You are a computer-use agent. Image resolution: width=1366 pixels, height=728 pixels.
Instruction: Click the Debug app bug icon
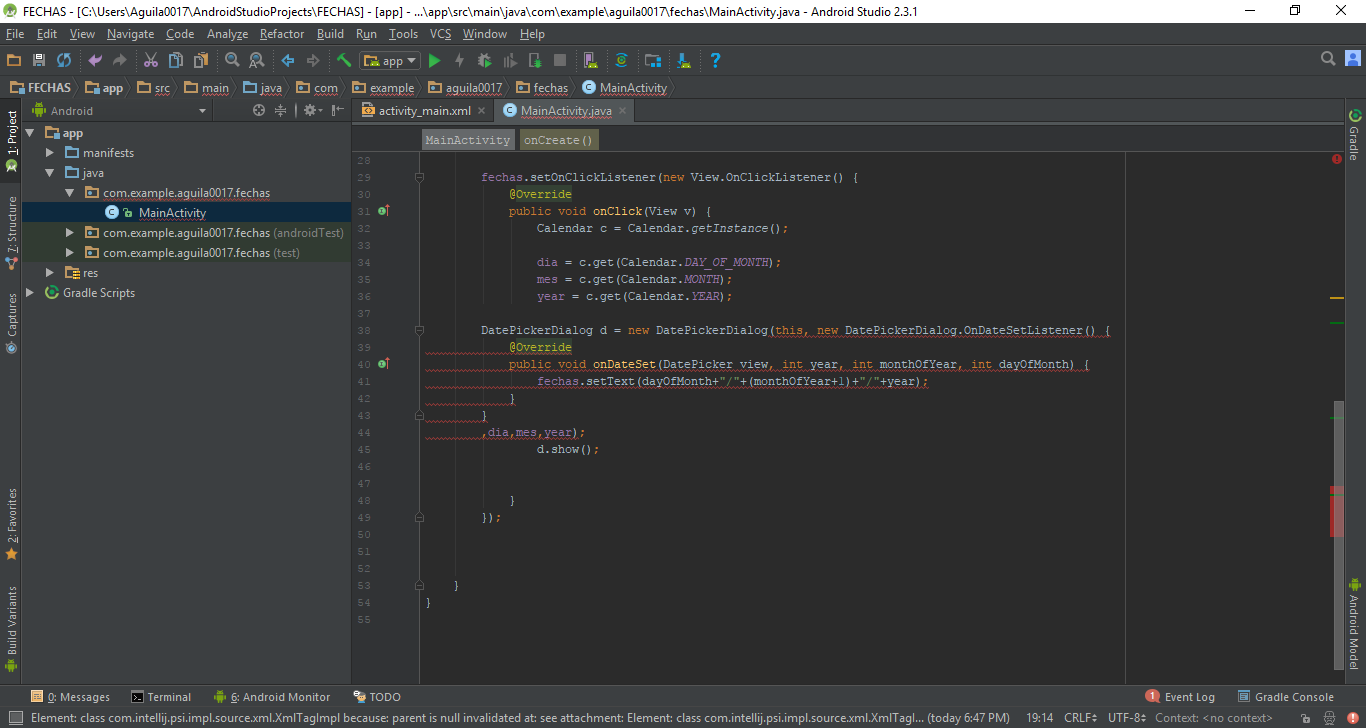point(485,61)
